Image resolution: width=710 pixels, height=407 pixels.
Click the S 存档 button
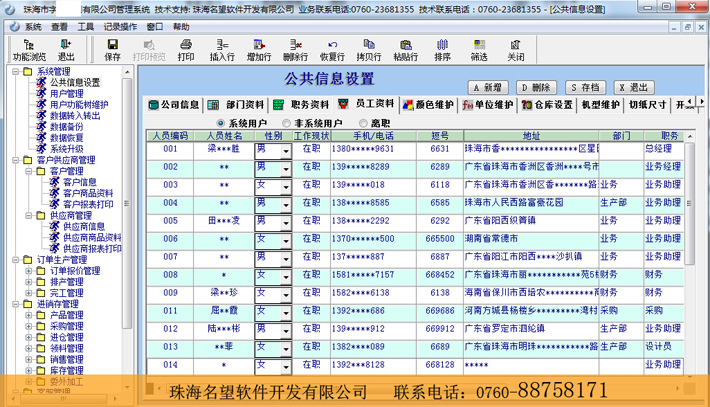click(x=585, y=87)
